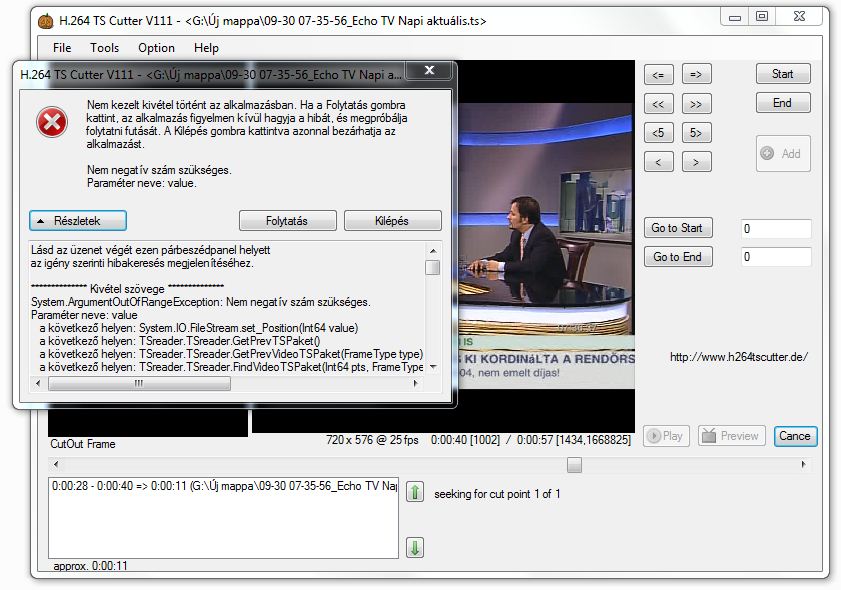Open the Tools menu
The image size is (841, 590).
[x=104, y=48]
